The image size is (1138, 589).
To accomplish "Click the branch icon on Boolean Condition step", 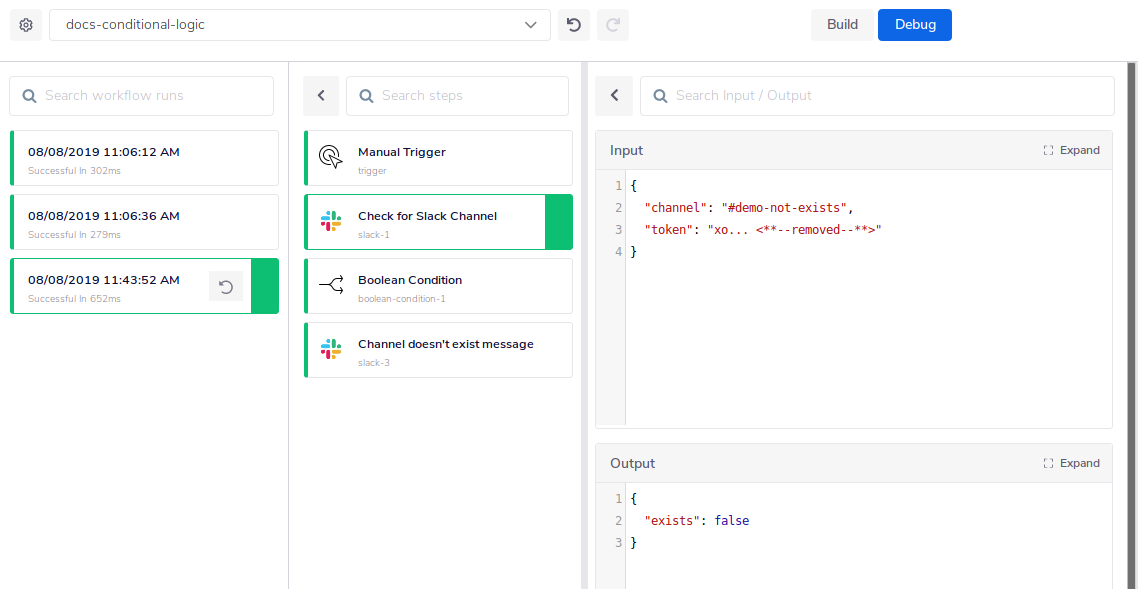I will click(x=330, y=285).
